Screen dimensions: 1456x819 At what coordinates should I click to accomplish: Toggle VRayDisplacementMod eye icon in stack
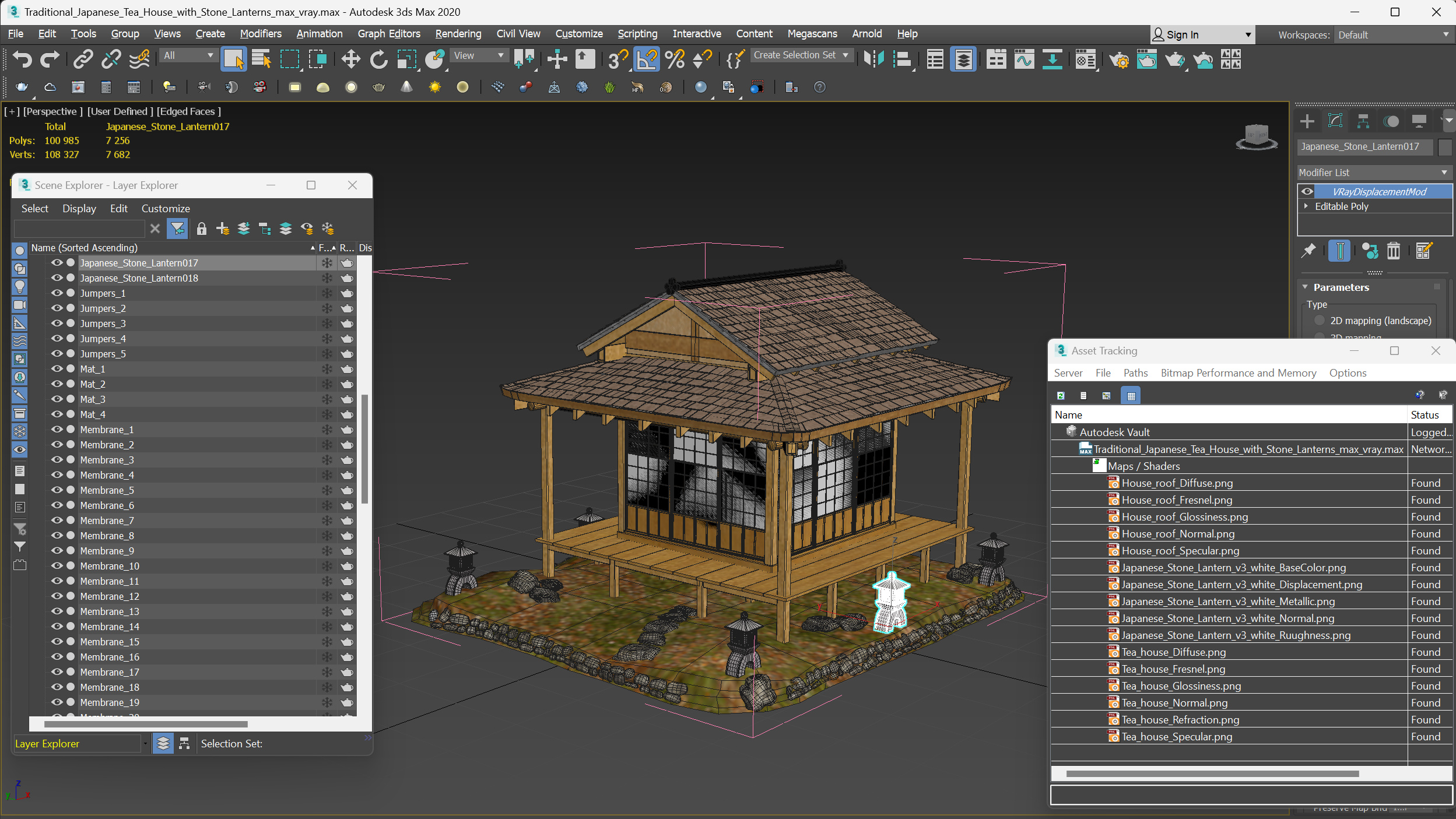pyautogui.click(x=1307, y=191)
